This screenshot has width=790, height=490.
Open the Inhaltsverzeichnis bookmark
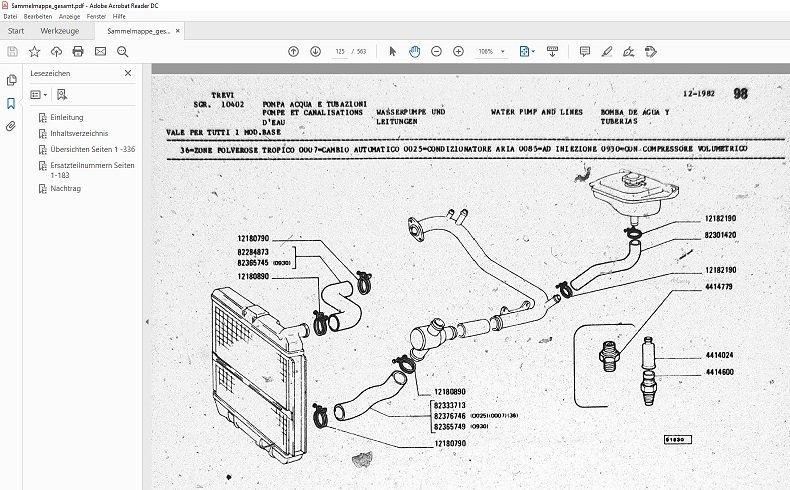coord(79,132)
